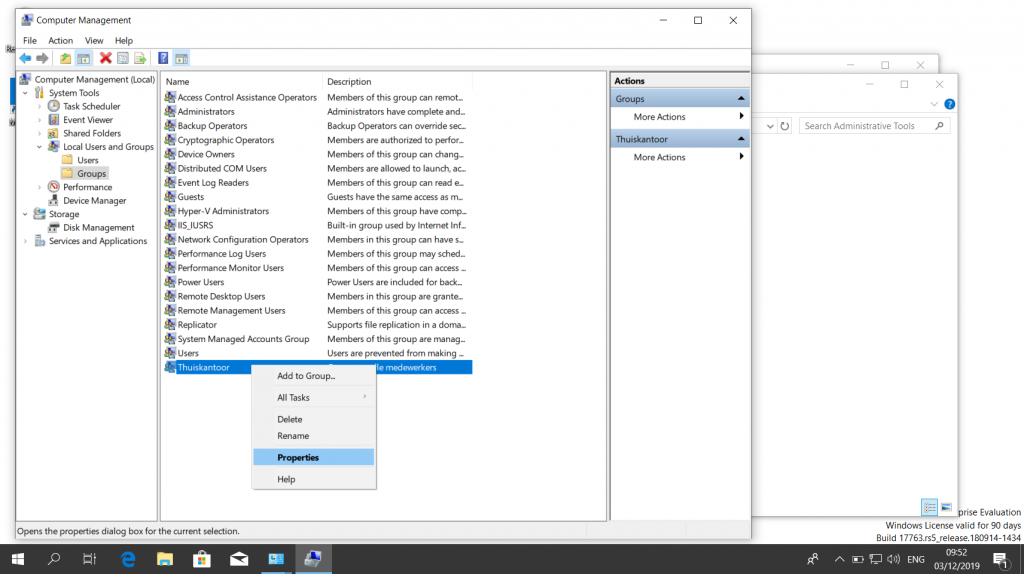The height and width of the screenshot is (574, 1024).
Task: Select the Remote Desktop Users group
Action: tap(221, 296)
